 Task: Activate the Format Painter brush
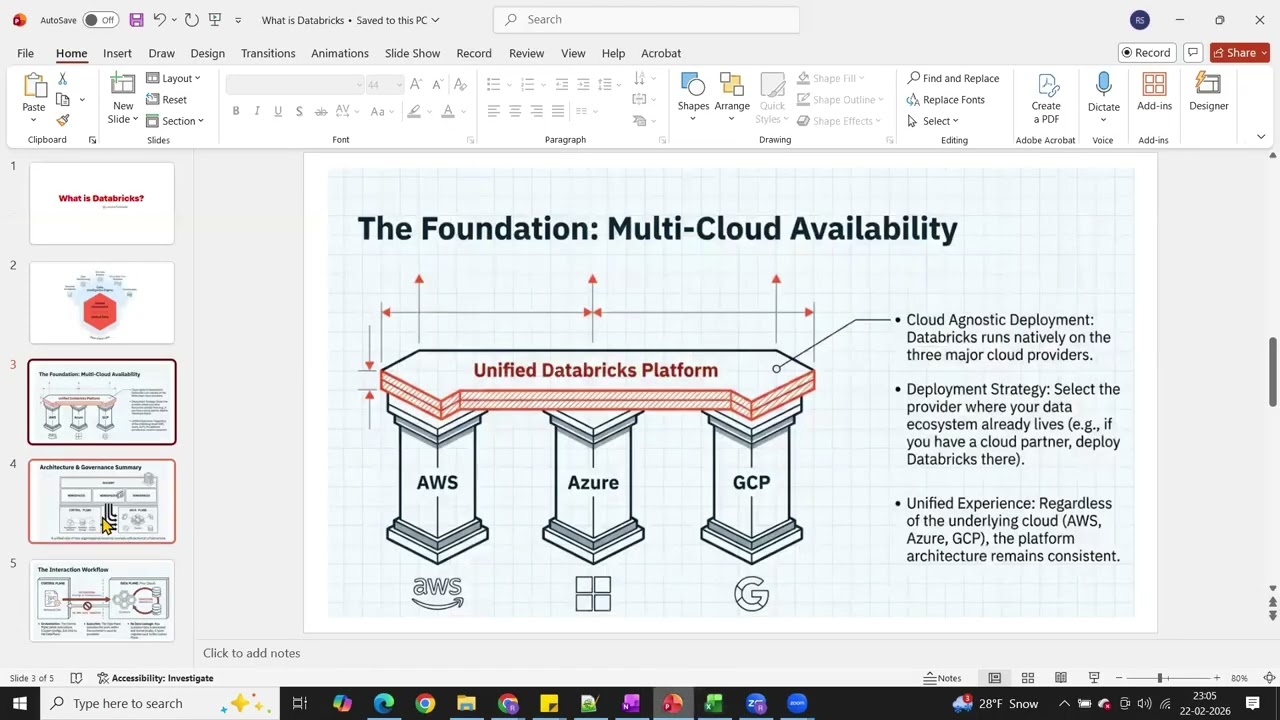(x=63, y=120)
